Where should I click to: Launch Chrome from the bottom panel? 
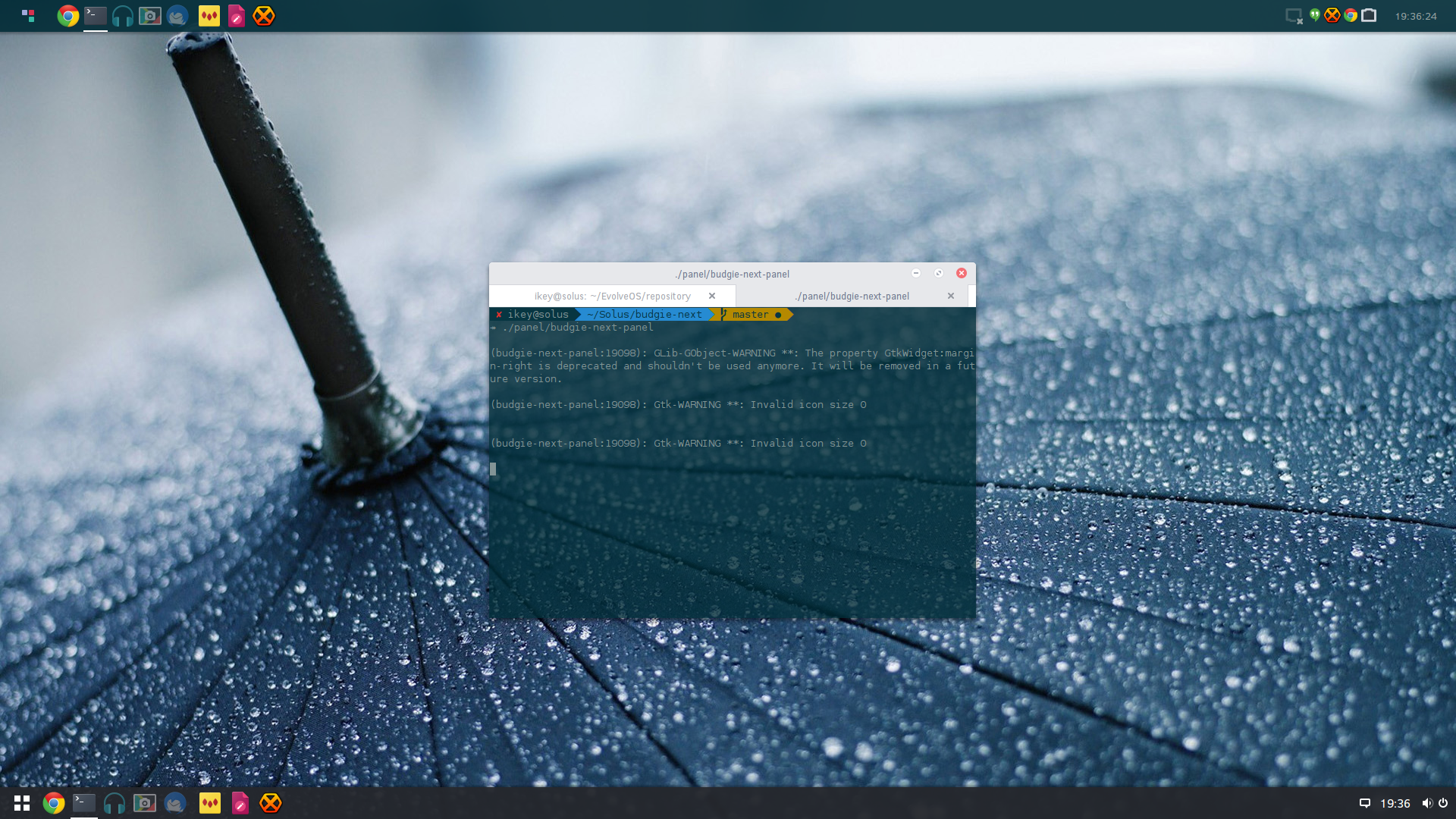54,803
